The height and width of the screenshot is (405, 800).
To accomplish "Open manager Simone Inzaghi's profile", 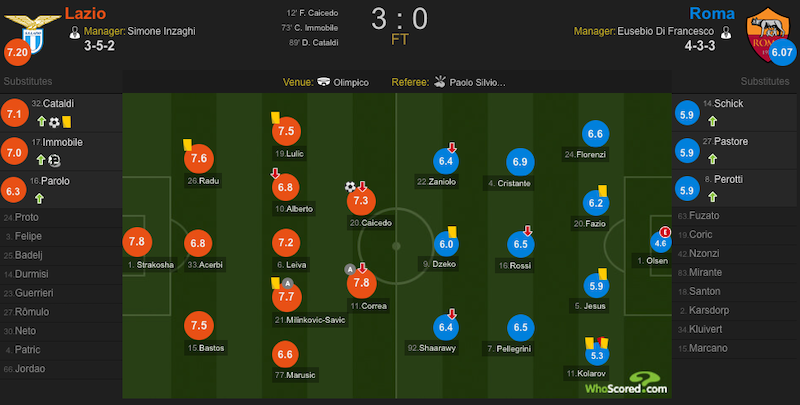I will pos(161,31).
